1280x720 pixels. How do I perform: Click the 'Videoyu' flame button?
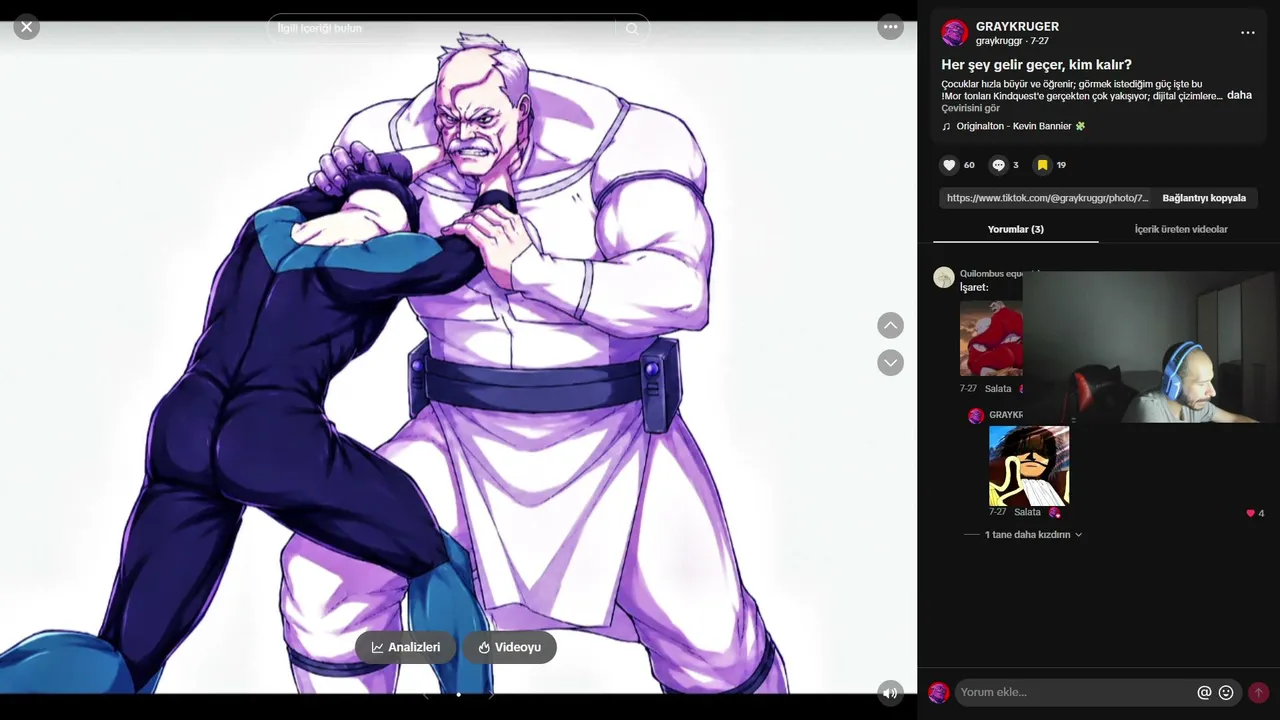(509, 647)
